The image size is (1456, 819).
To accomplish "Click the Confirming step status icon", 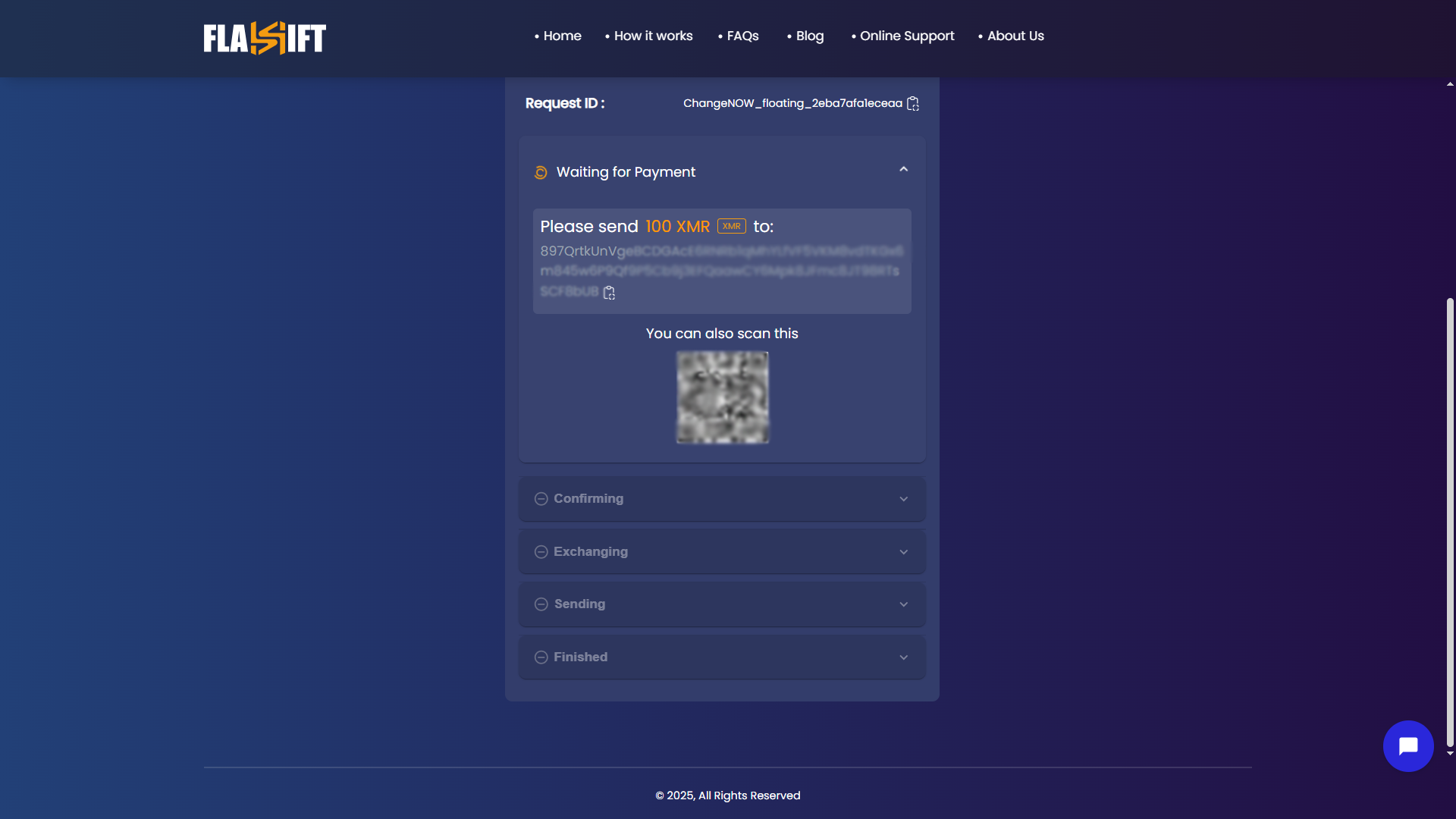I will pos(541,499).
